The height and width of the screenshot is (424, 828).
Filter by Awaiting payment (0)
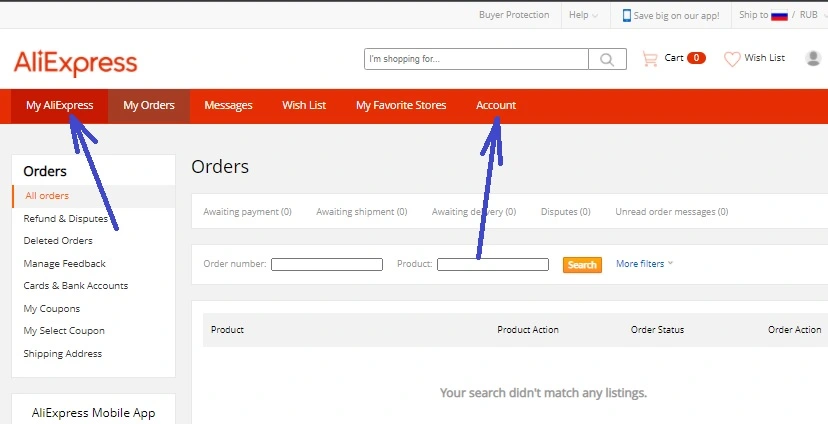pos(247,212)
